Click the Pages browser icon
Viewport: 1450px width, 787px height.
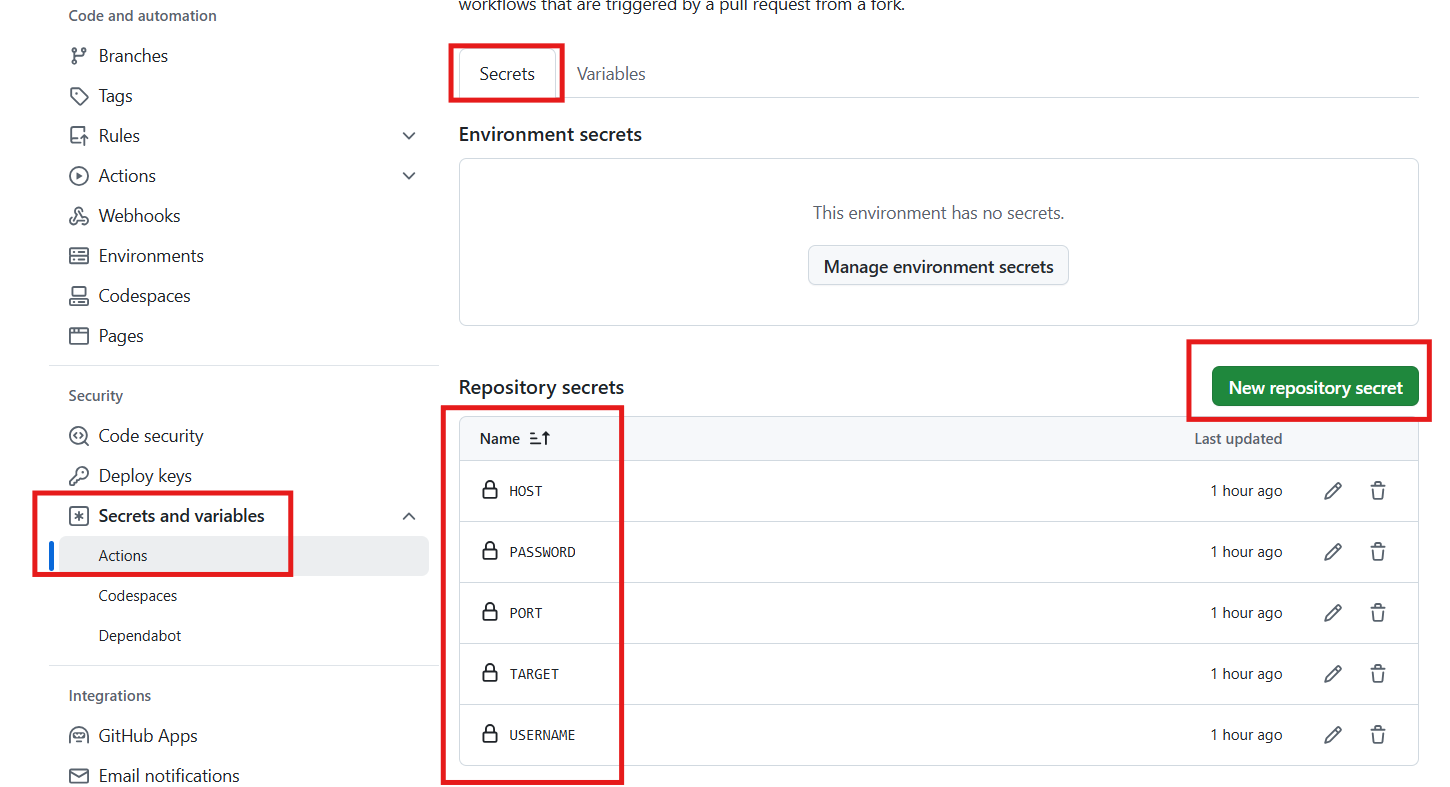pyautogui.click(x=79, y=336)
